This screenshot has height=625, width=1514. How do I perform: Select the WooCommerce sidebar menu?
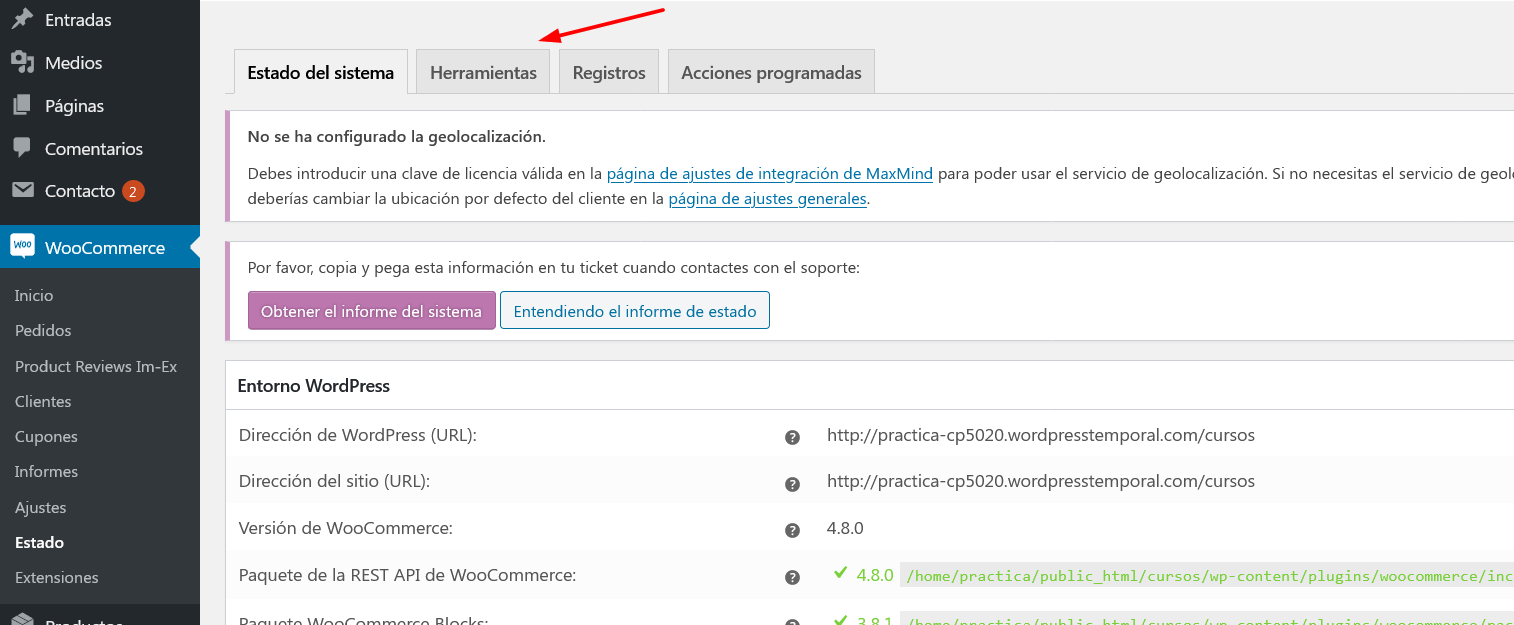[100, 248]
